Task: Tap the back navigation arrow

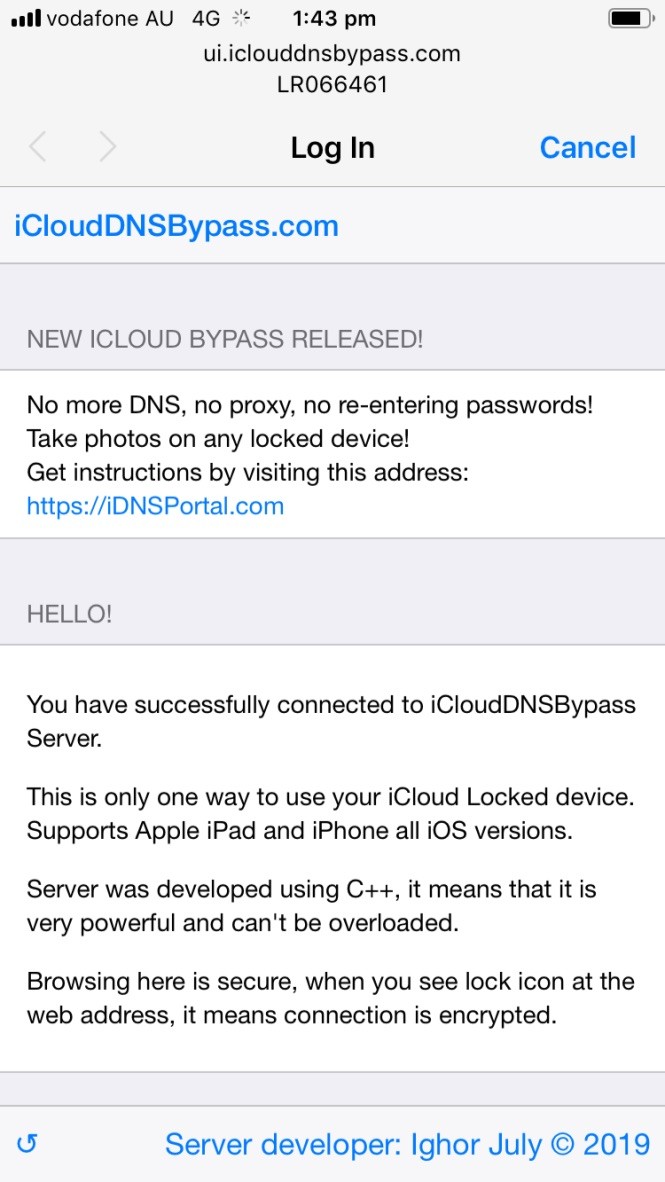Action: click(38, 148)
